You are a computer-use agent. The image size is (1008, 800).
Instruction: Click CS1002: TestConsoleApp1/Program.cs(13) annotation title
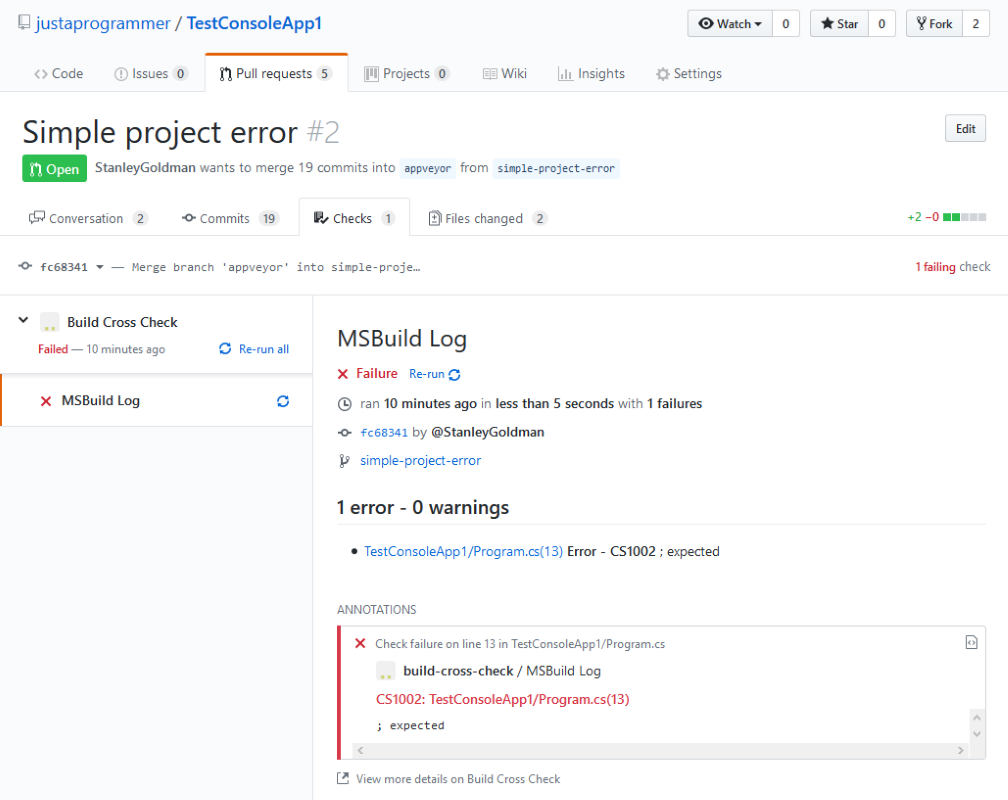point(503,699)
